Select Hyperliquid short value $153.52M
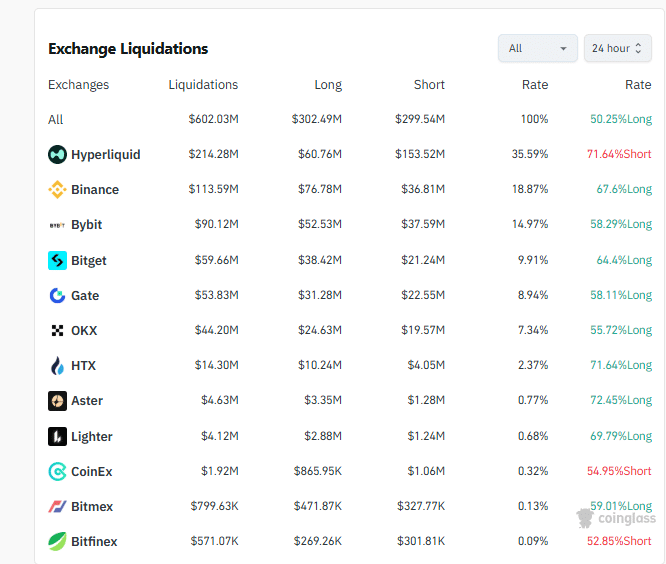 [420, 154]
